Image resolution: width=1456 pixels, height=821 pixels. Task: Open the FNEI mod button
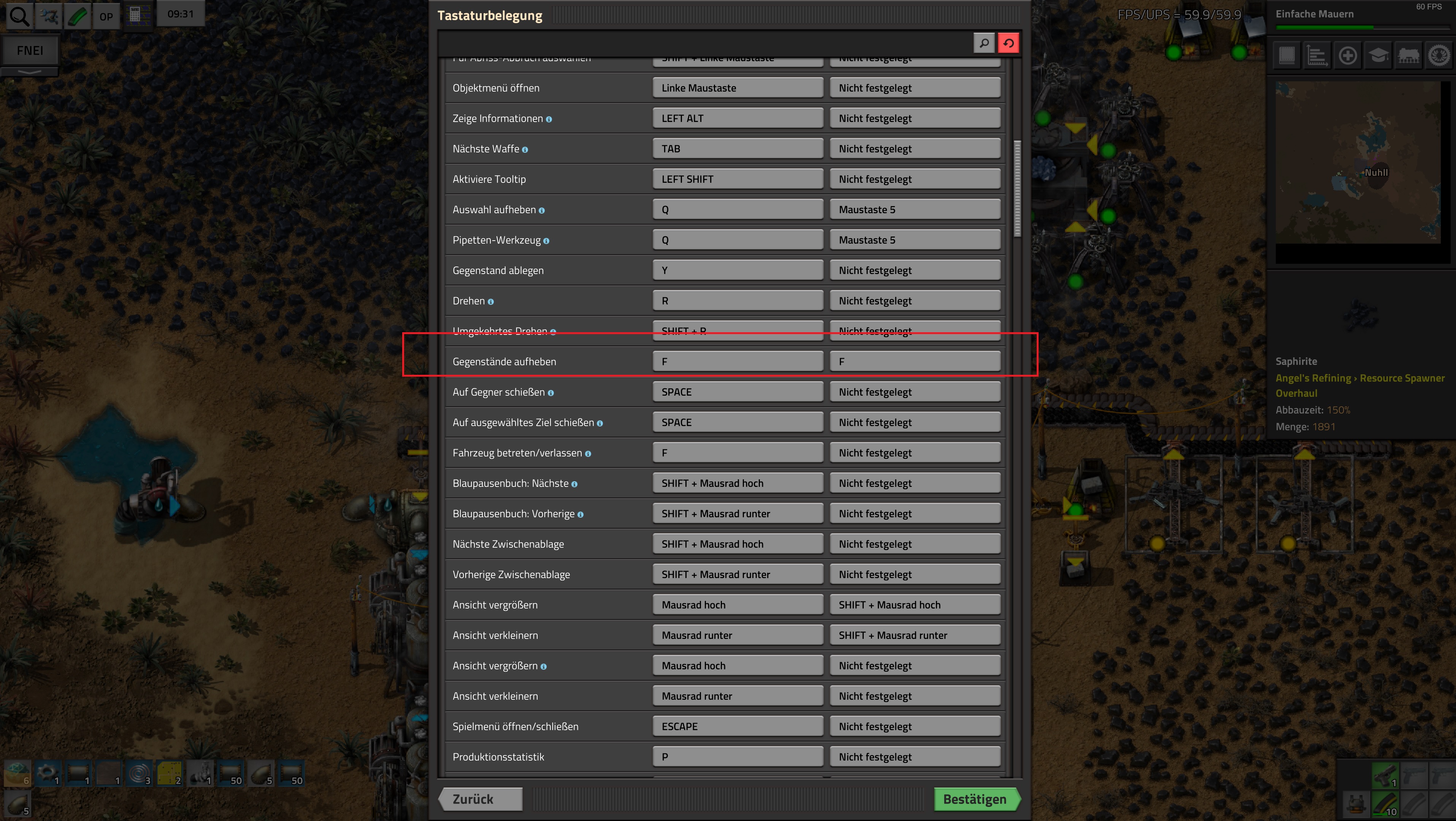29,50
